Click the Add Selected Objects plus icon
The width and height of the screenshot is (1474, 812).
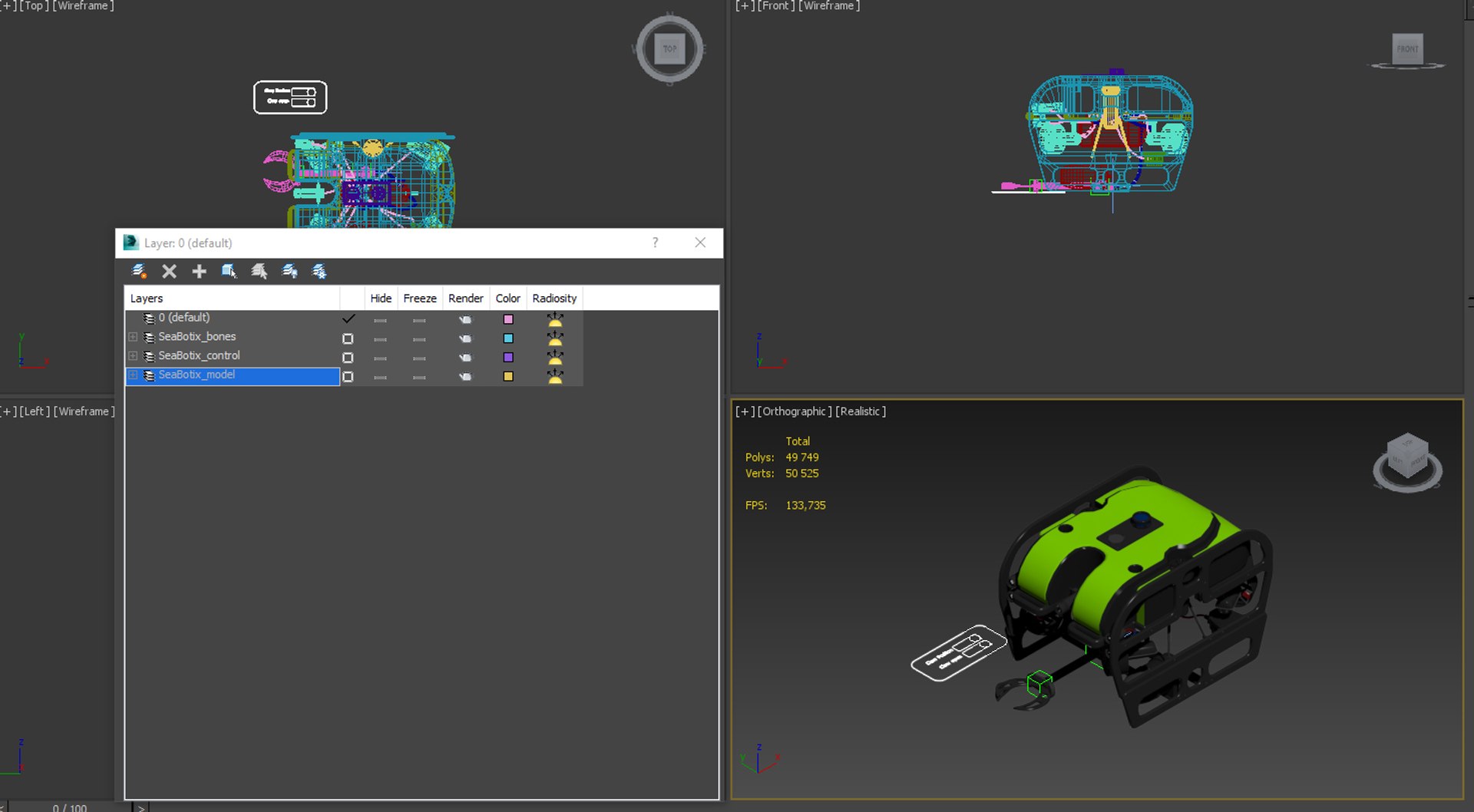pos(199,271)
